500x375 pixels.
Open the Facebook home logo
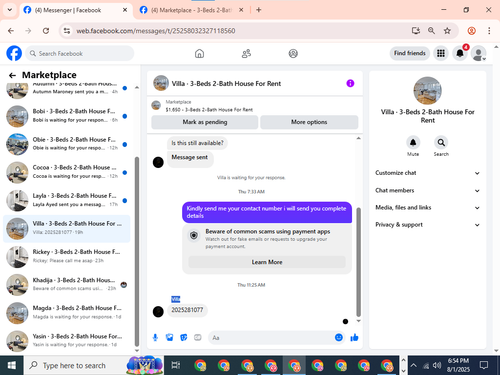click(14, 53)
